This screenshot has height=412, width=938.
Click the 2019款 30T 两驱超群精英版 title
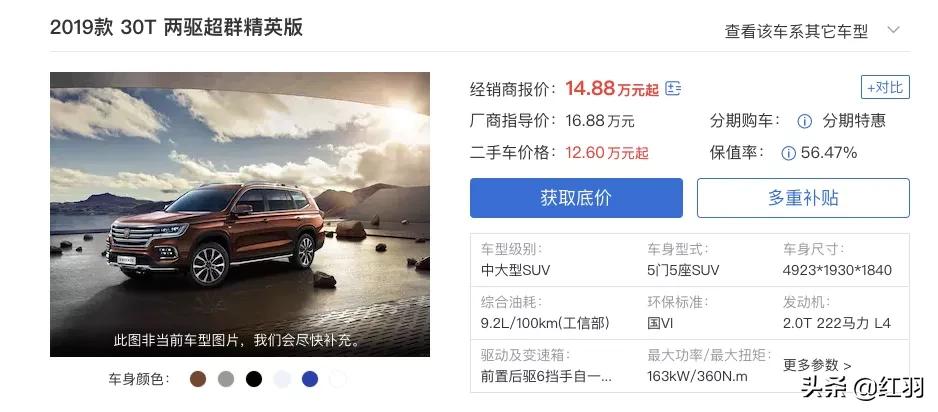176,28
